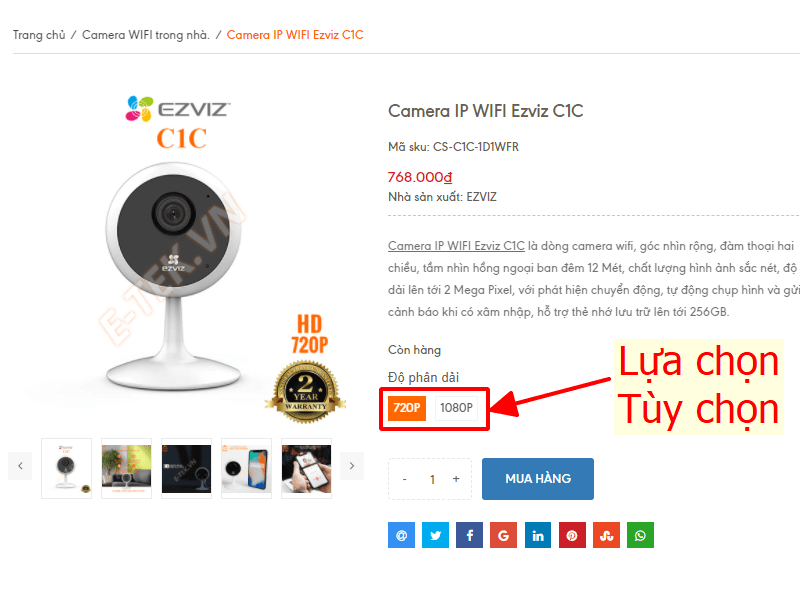Share product on WhatsApp

(640, 535)
